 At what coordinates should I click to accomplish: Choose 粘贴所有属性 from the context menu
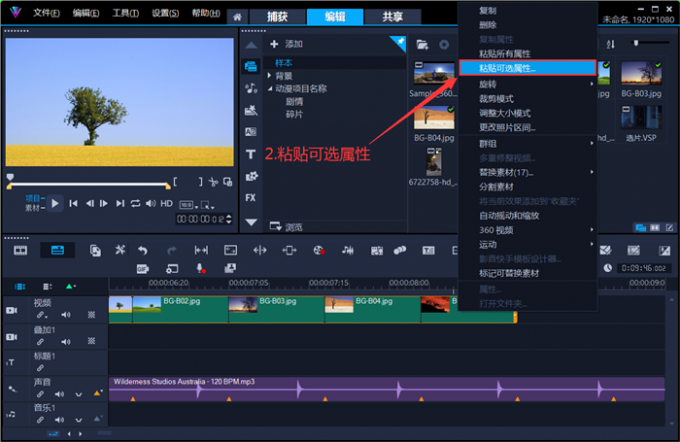pyautogui.click(x=527, y=54)
